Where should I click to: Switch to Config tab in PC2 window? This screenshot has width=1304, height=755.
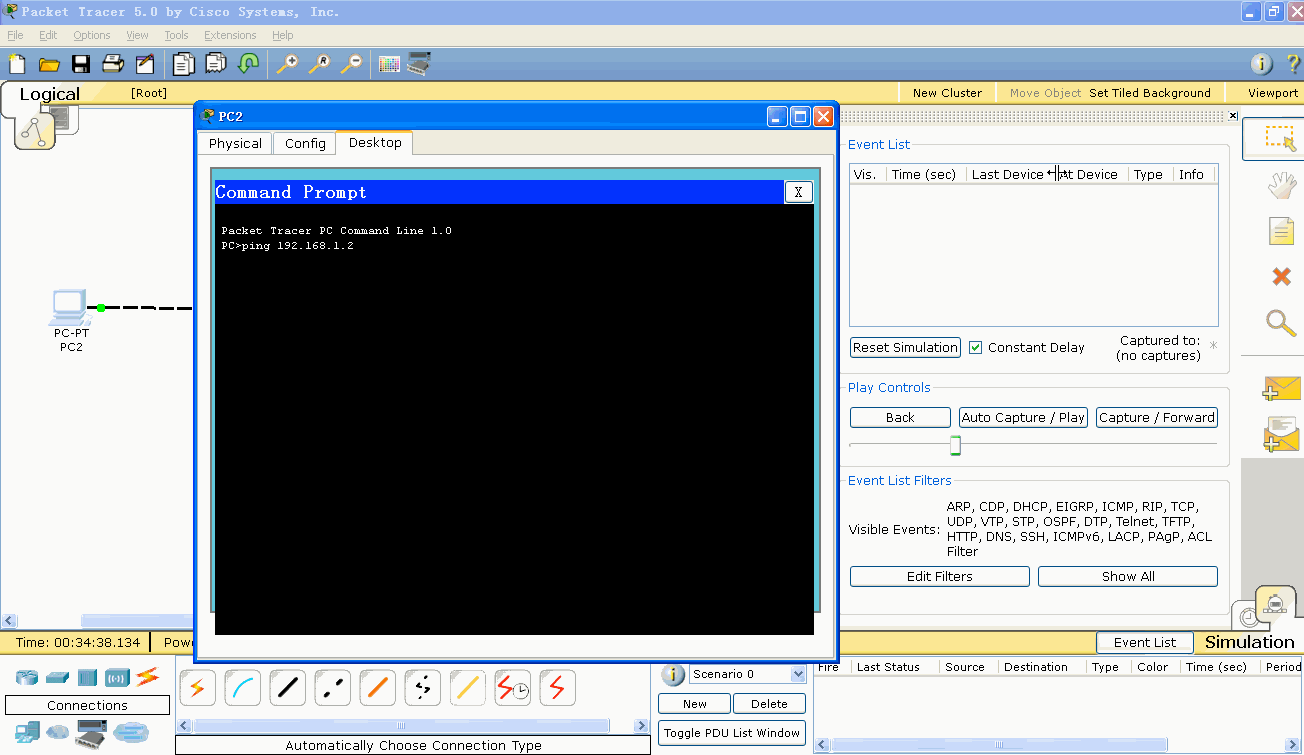point(305,144)
